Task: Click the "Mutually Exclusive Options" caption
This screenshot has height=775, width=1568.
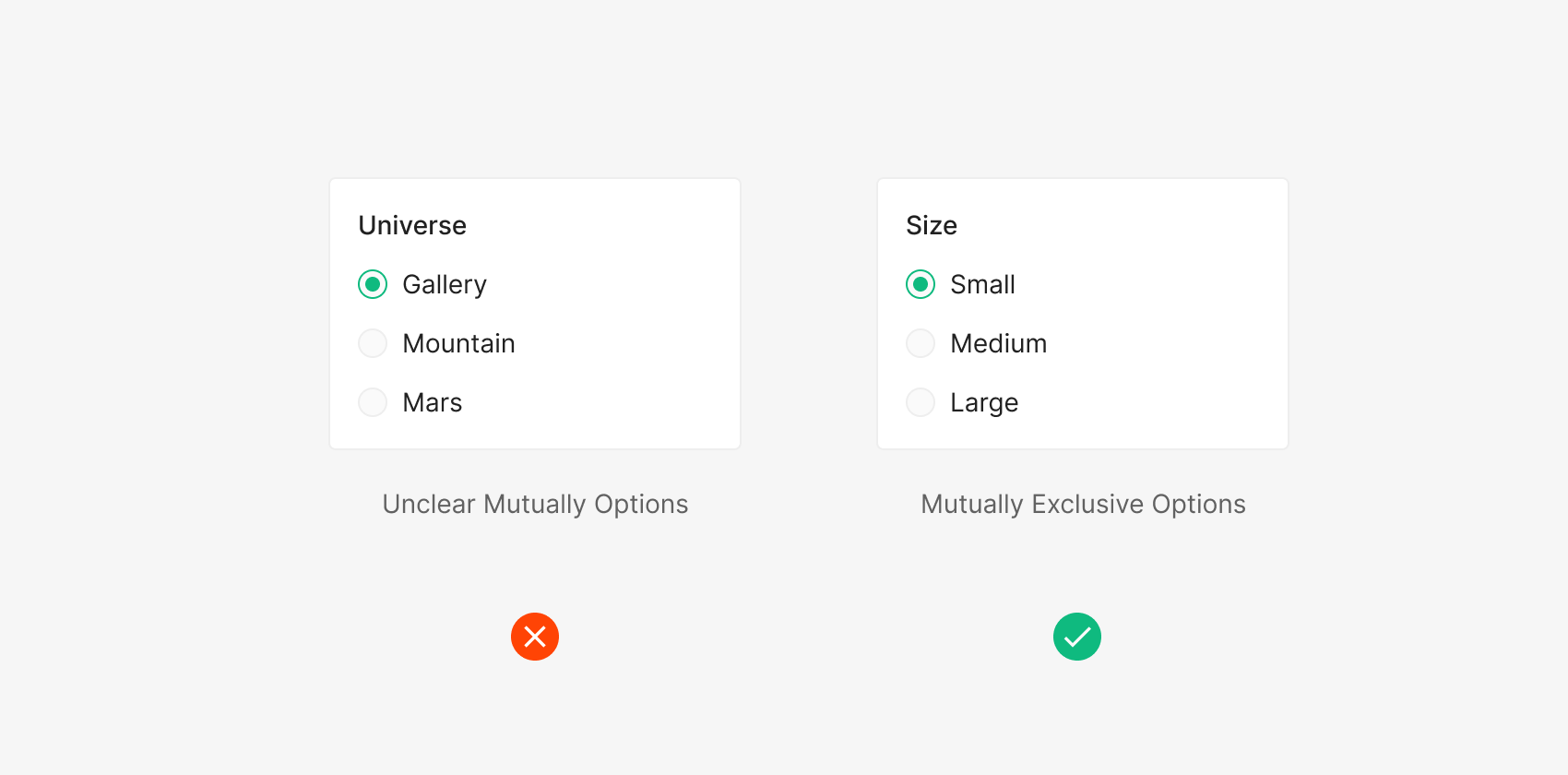Action: coord(1083,504)
